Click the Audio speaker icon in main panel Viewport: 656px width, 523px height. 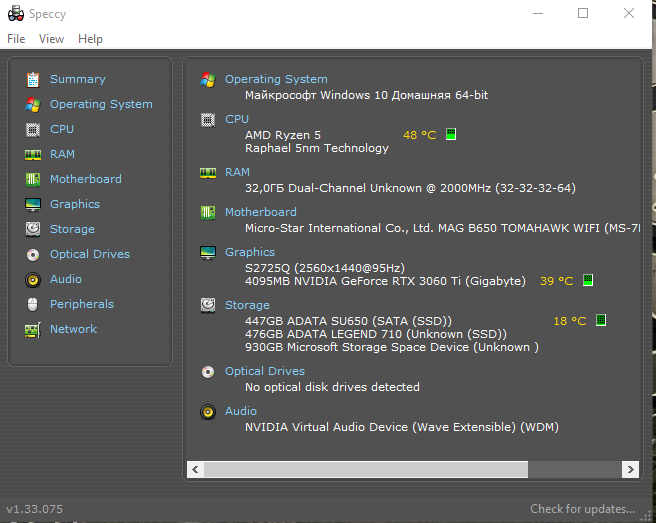click(x=208, y=412)
